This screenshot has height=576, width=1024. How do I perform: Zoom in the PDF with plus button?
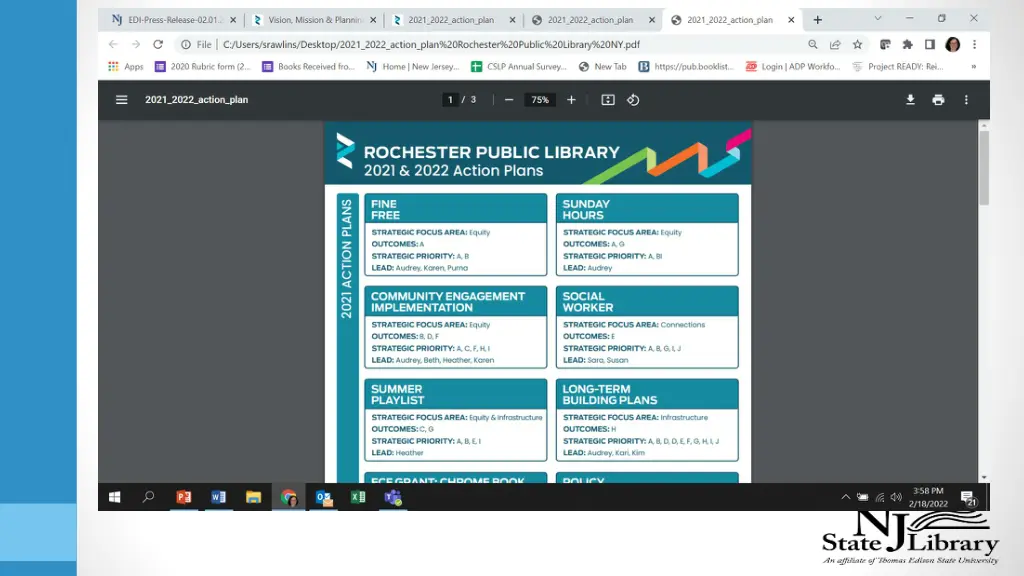click(x=571, y=100)
